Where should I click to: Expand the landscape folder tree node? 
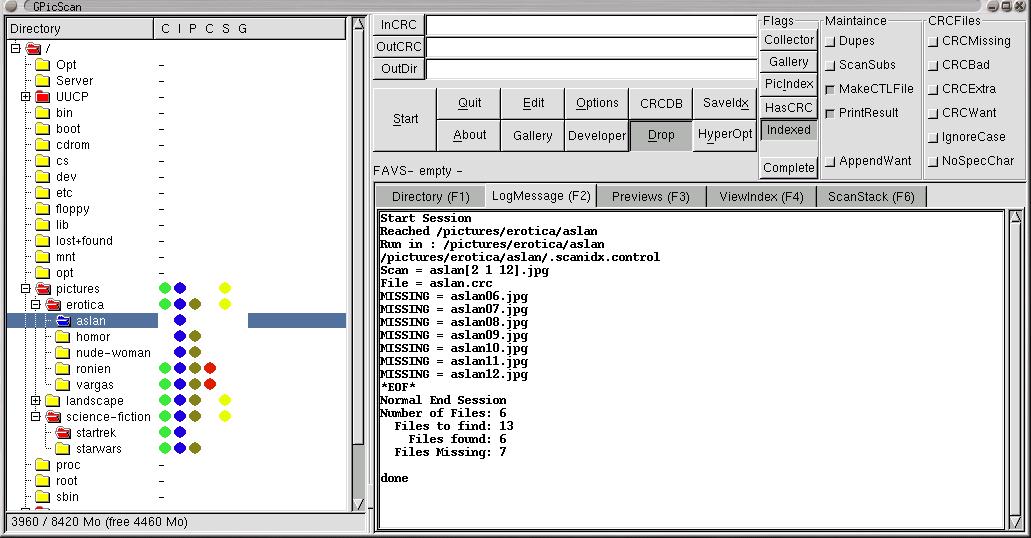(x=36, y=401)
